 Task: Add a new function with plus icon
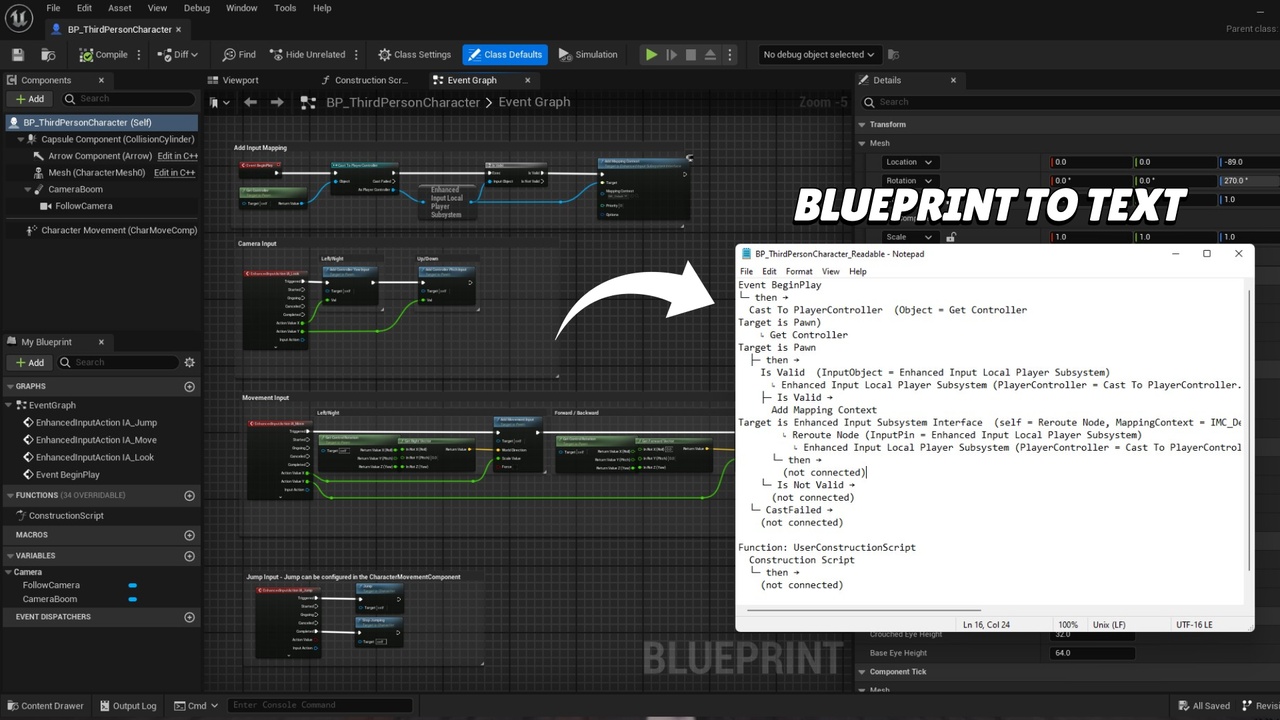click(189, 495)
